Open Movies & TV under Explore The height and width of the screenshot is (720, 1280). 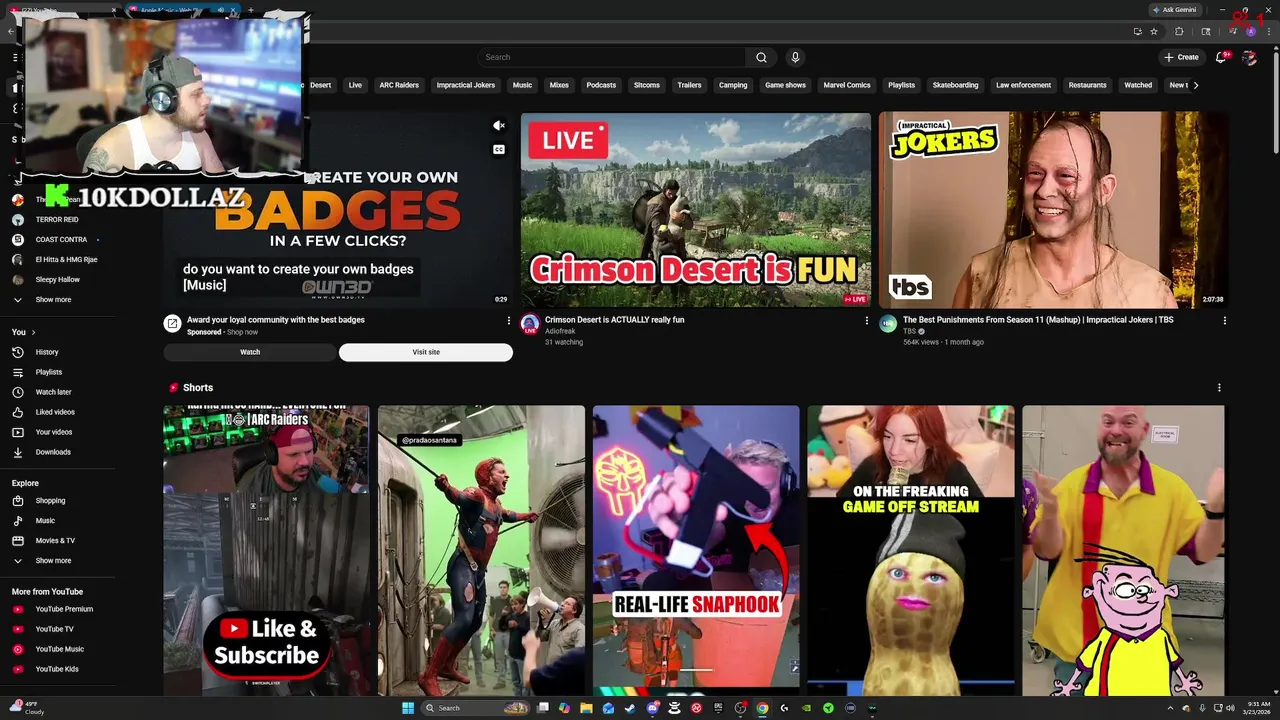click(x=55, y=540)
